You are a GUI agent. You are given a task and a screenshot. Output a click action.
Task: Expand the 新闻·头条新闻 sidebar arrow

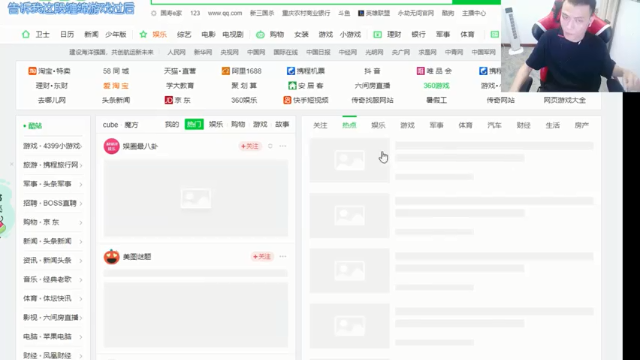click(x=81, y=242)
